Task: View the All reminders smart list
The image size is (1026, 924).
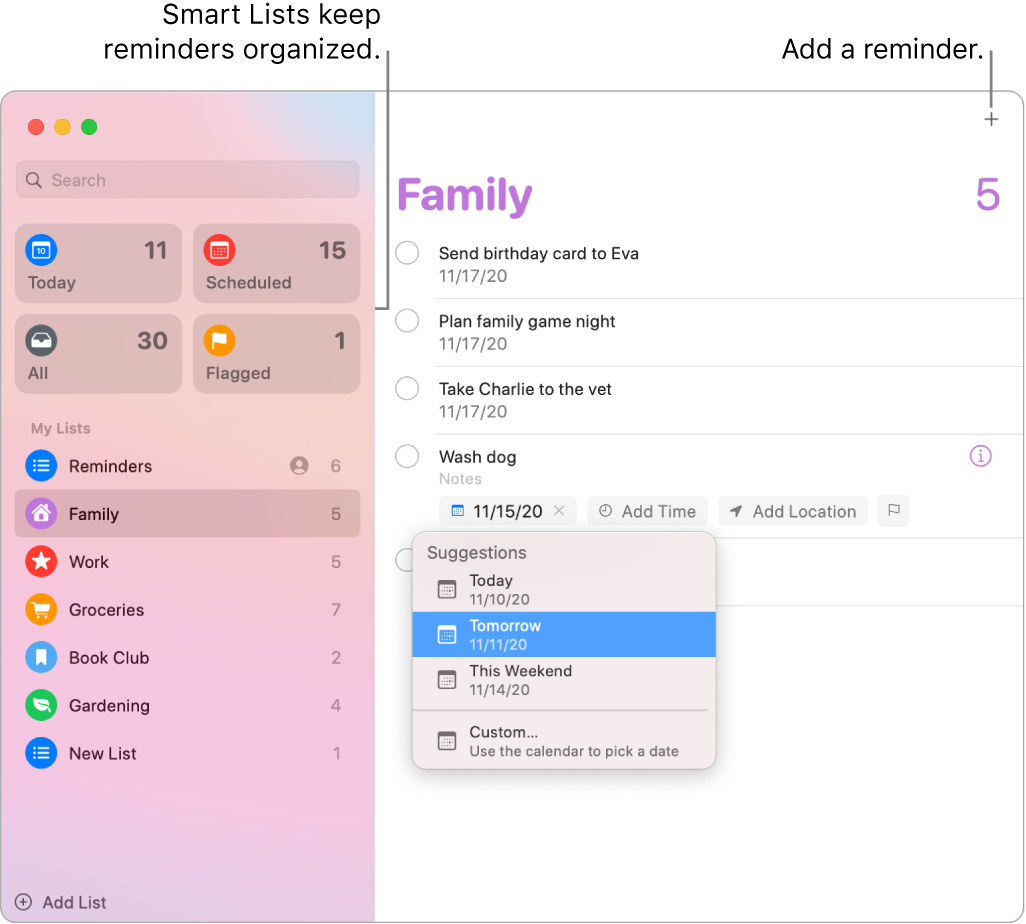Action: [x=97, y=353]
